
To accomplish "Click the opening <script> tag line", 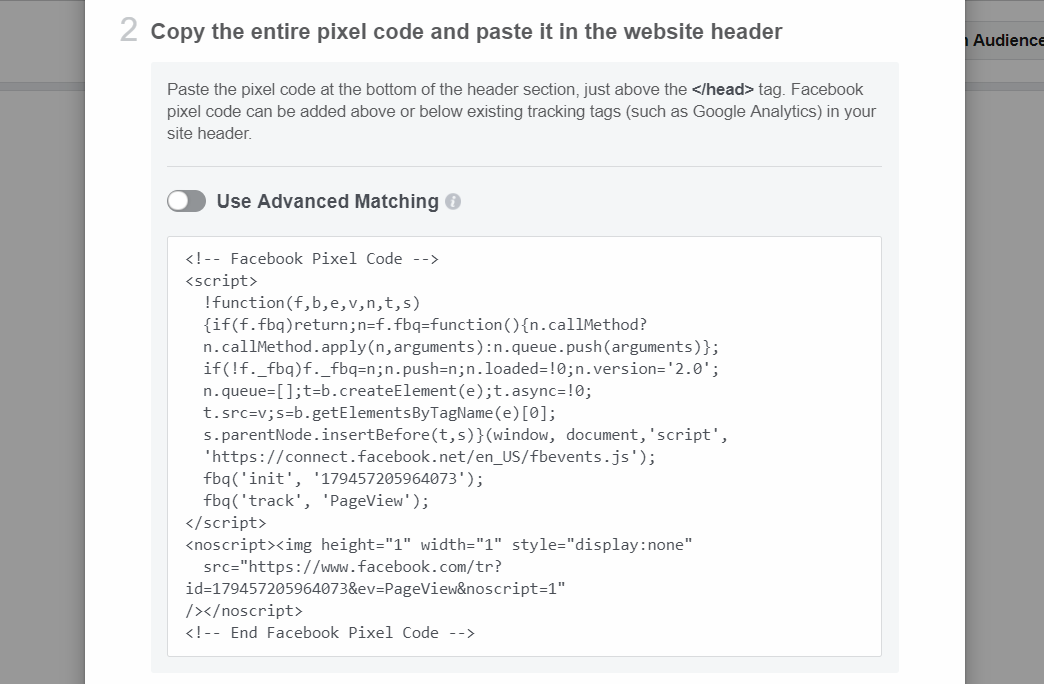I will pyautogui.click(x=221, y=280).
